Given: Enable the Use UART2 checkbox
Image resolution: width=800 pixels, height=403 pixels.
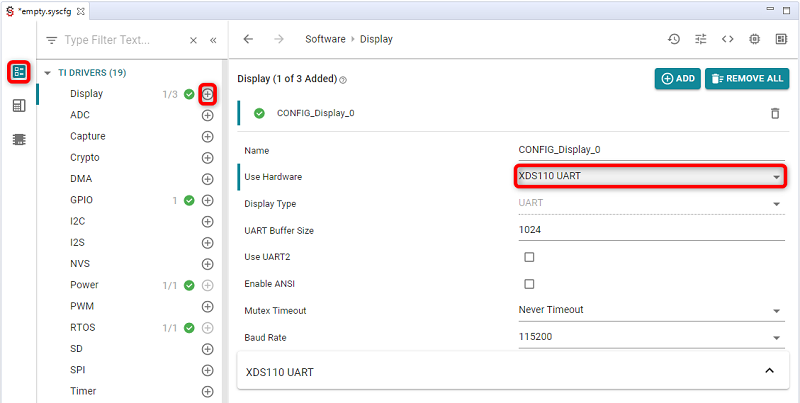Looking at the screenshot, I should (529, 257).
